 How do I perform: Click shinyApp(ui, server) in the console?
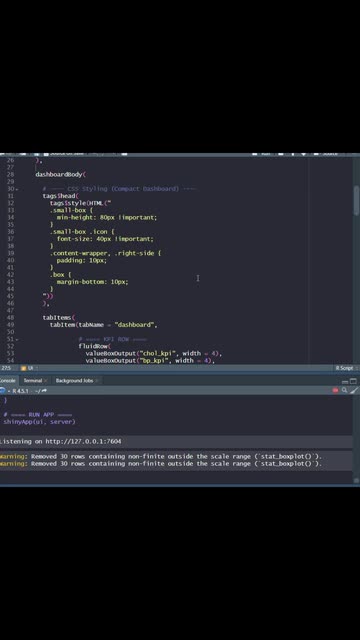click(40, 422)
